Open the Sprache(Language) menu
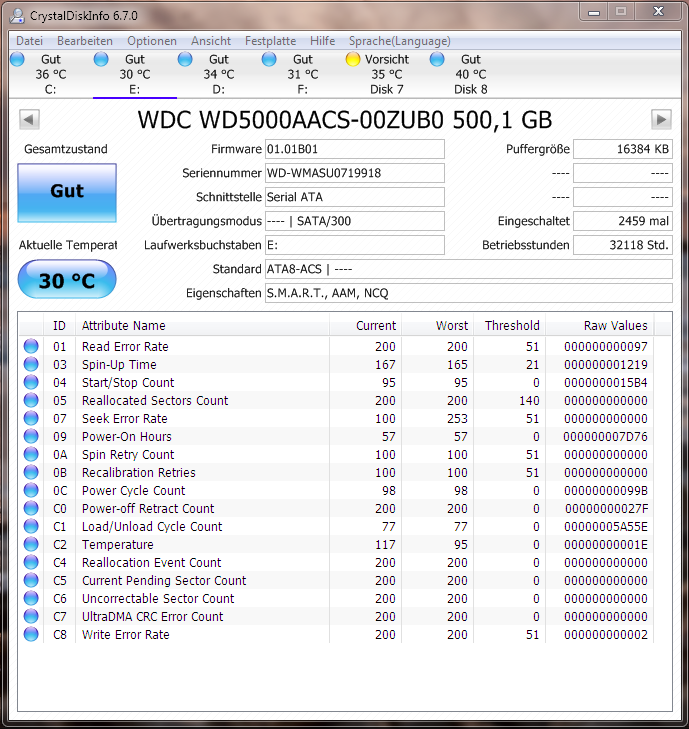This screenshot has width=689, height=729. pos(399,41)
